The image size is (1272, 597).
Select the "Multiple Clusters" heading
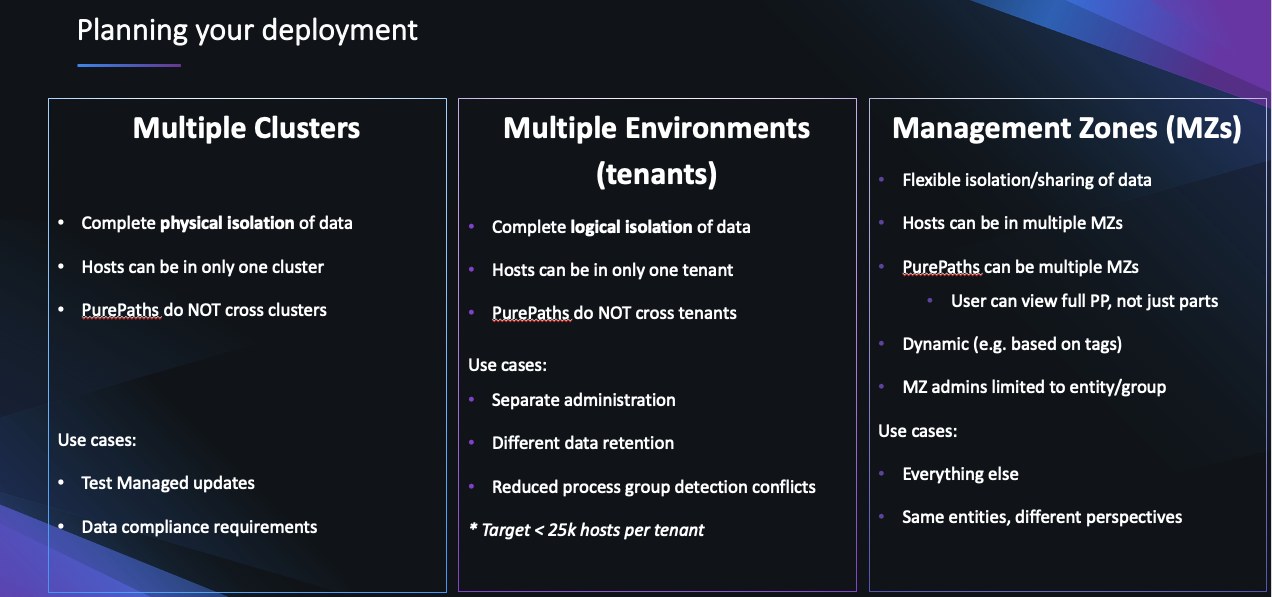[246, 128]
